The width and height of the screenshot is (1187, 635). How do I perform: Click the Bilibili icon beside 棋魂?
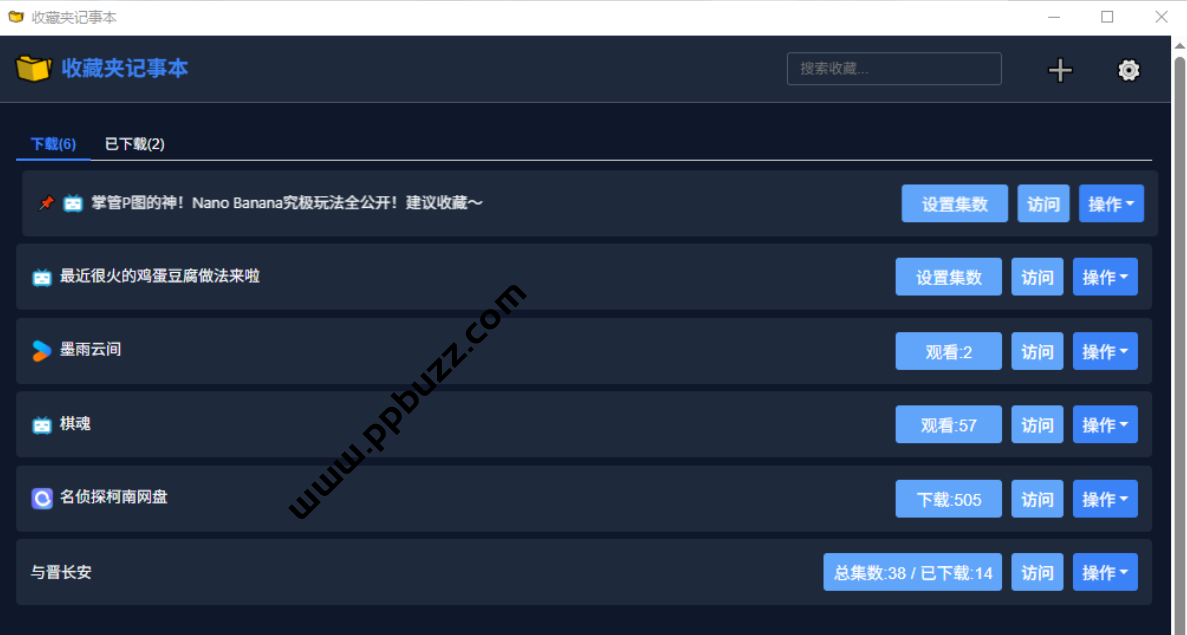42,425
